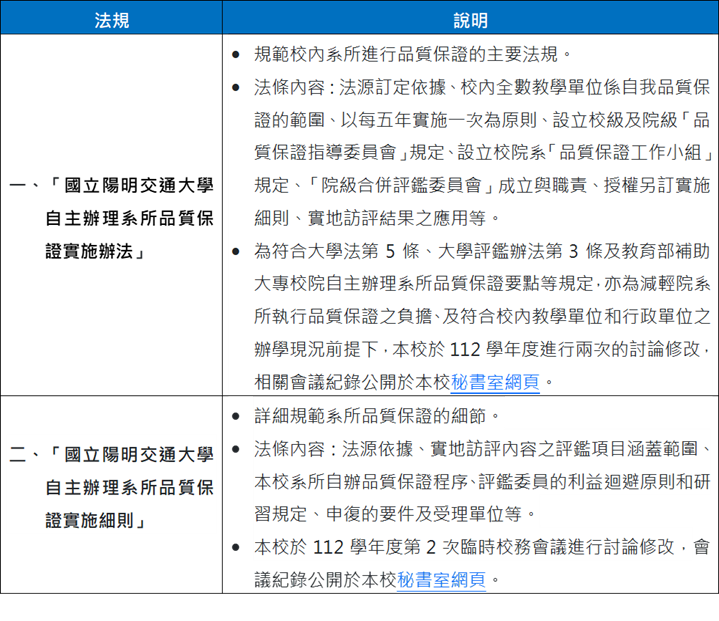Click the text 規範校內系所進行品質保證的主要法規
719x621 pixels.
[413, 54]
